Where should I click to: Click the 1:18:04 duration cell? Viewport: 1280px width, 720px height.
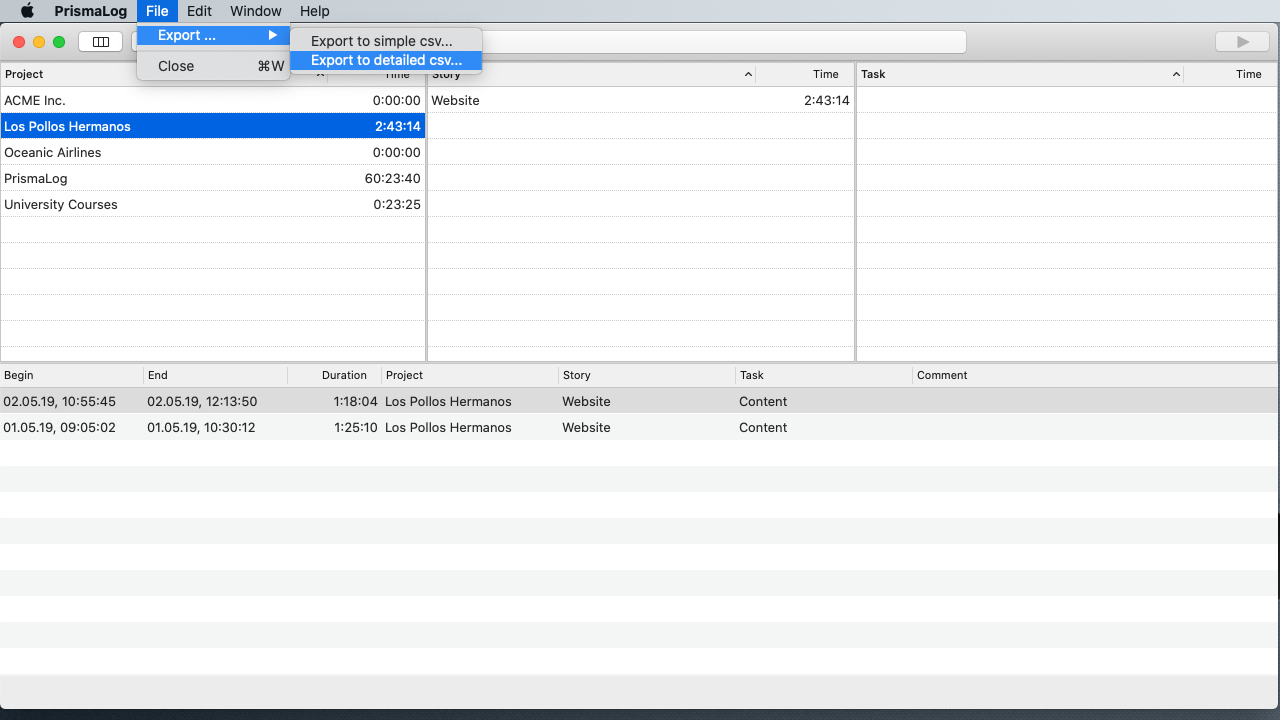pos(355,401)
